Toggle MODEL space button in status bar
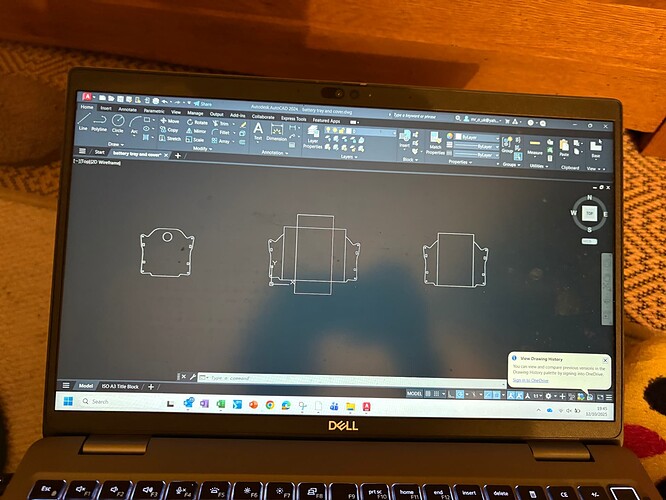 click(414, 394)
